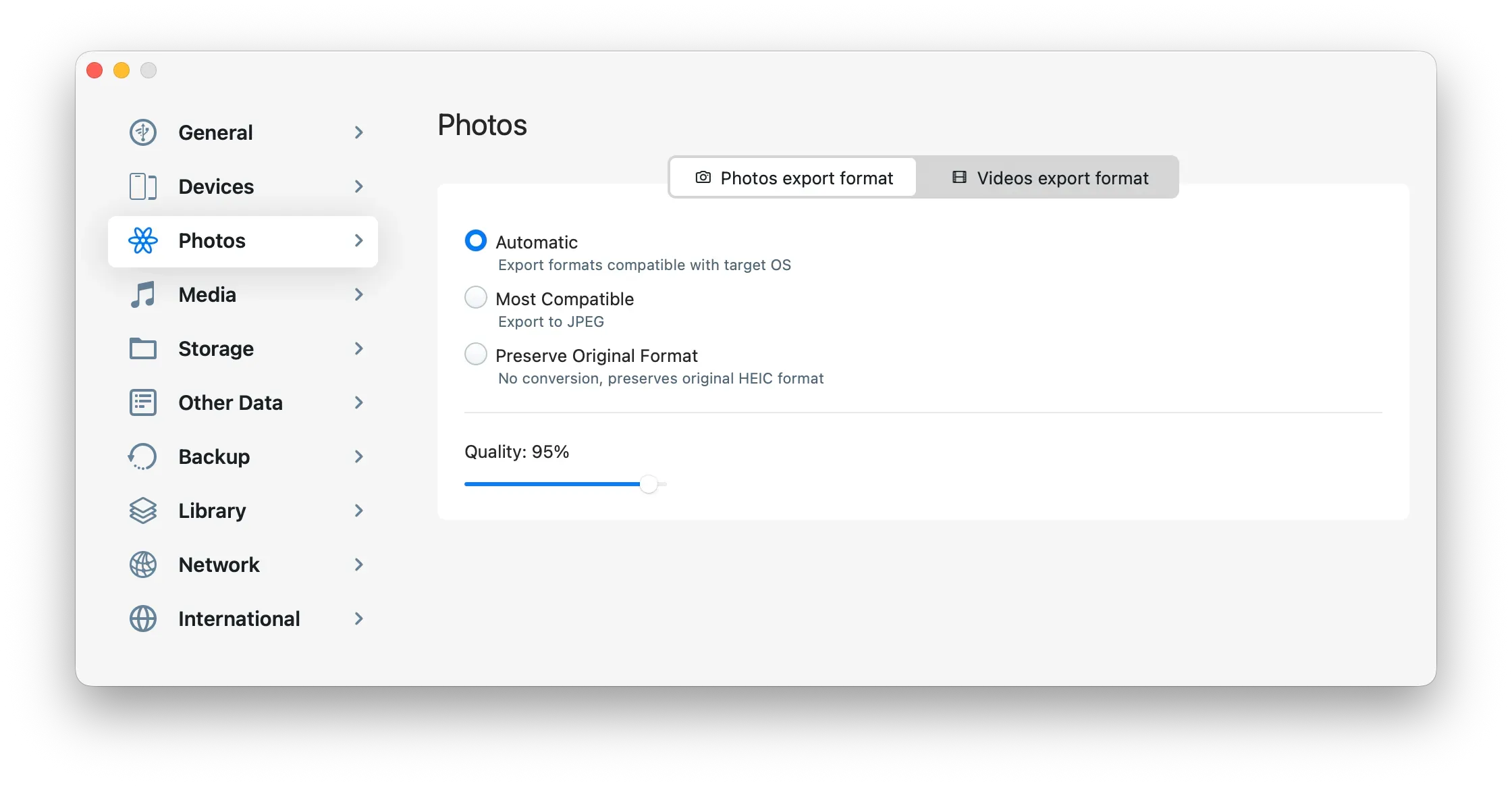Choose Preserve Original Format

475,354
